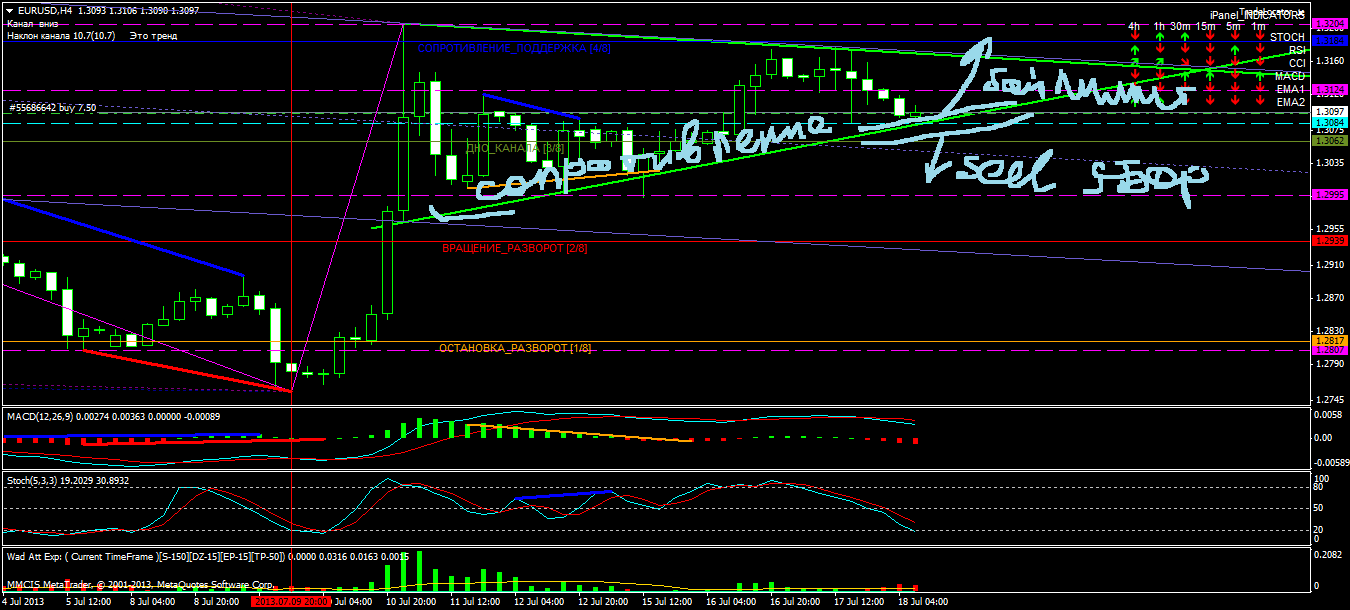Viewport: 1350px width, 610px height.
Task: Click the STOCH 1m down arrow
Action: point(1260,37)
